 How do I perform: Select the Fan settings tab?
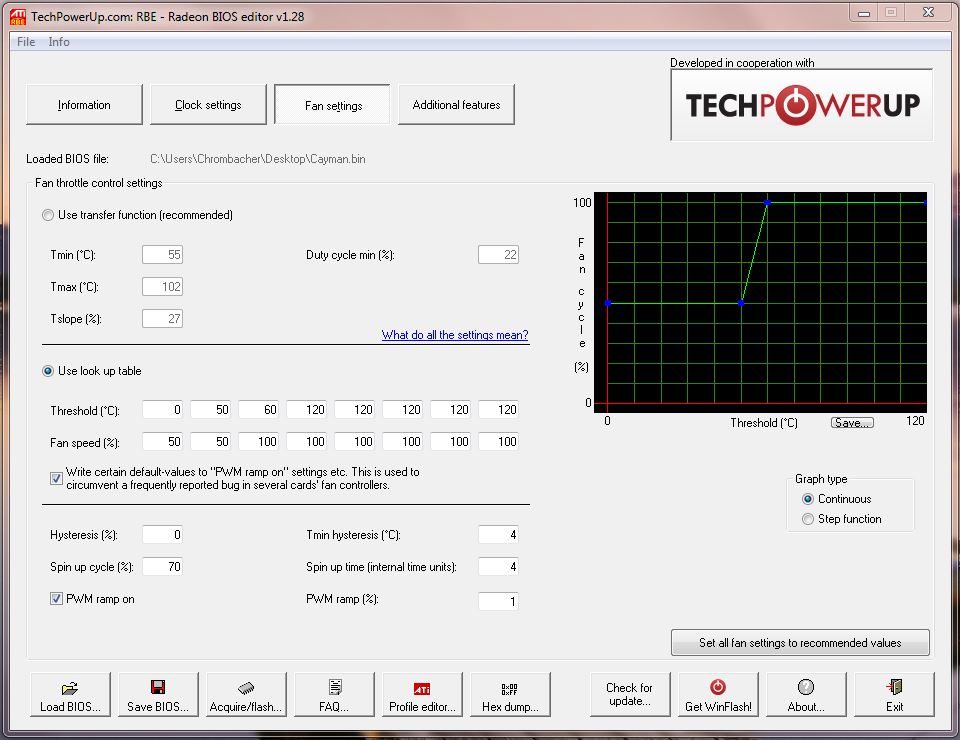tap(332, 105)
